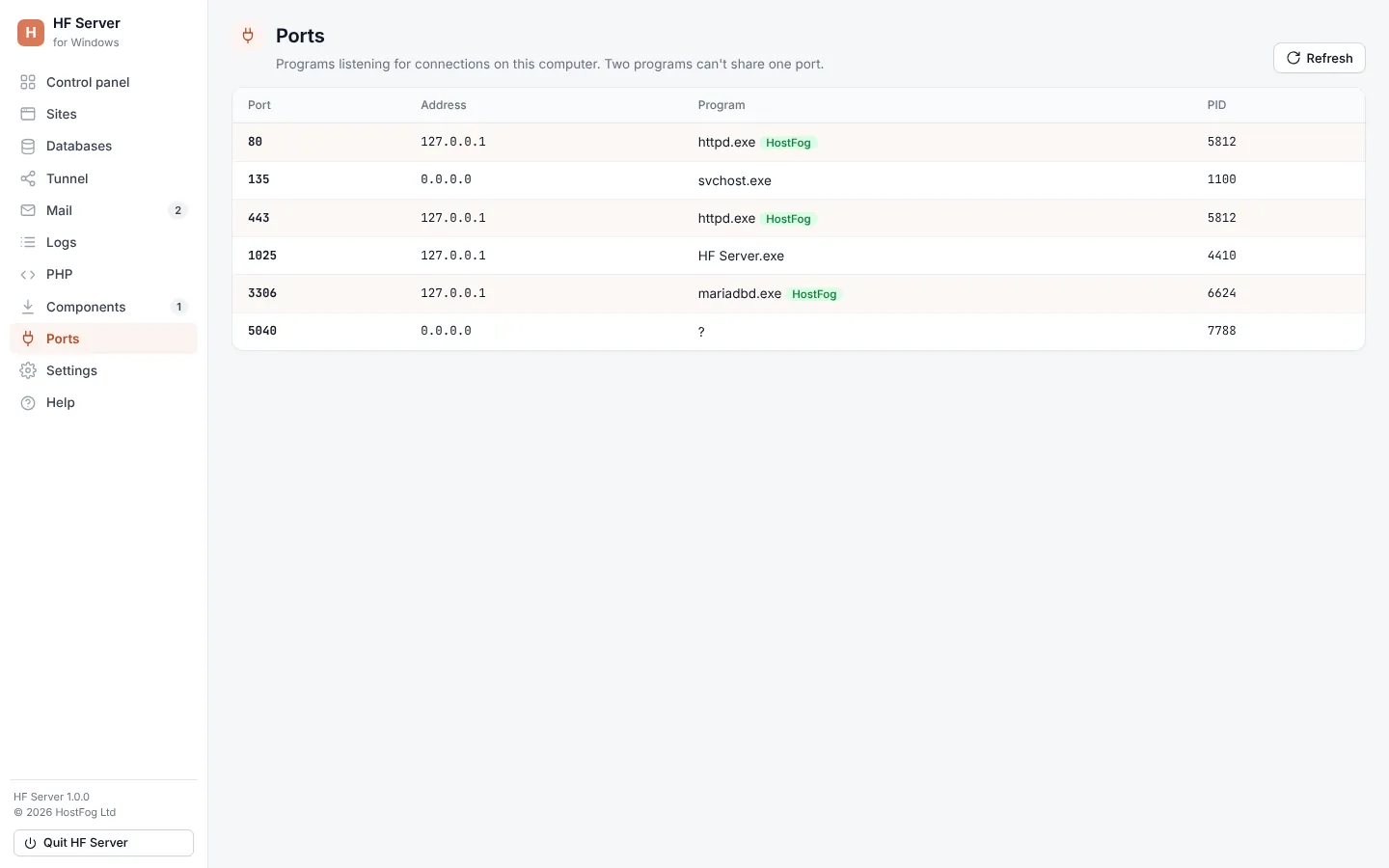Click the Mail badge showing 2
The image size is (1389, 868).
[177, 210]
